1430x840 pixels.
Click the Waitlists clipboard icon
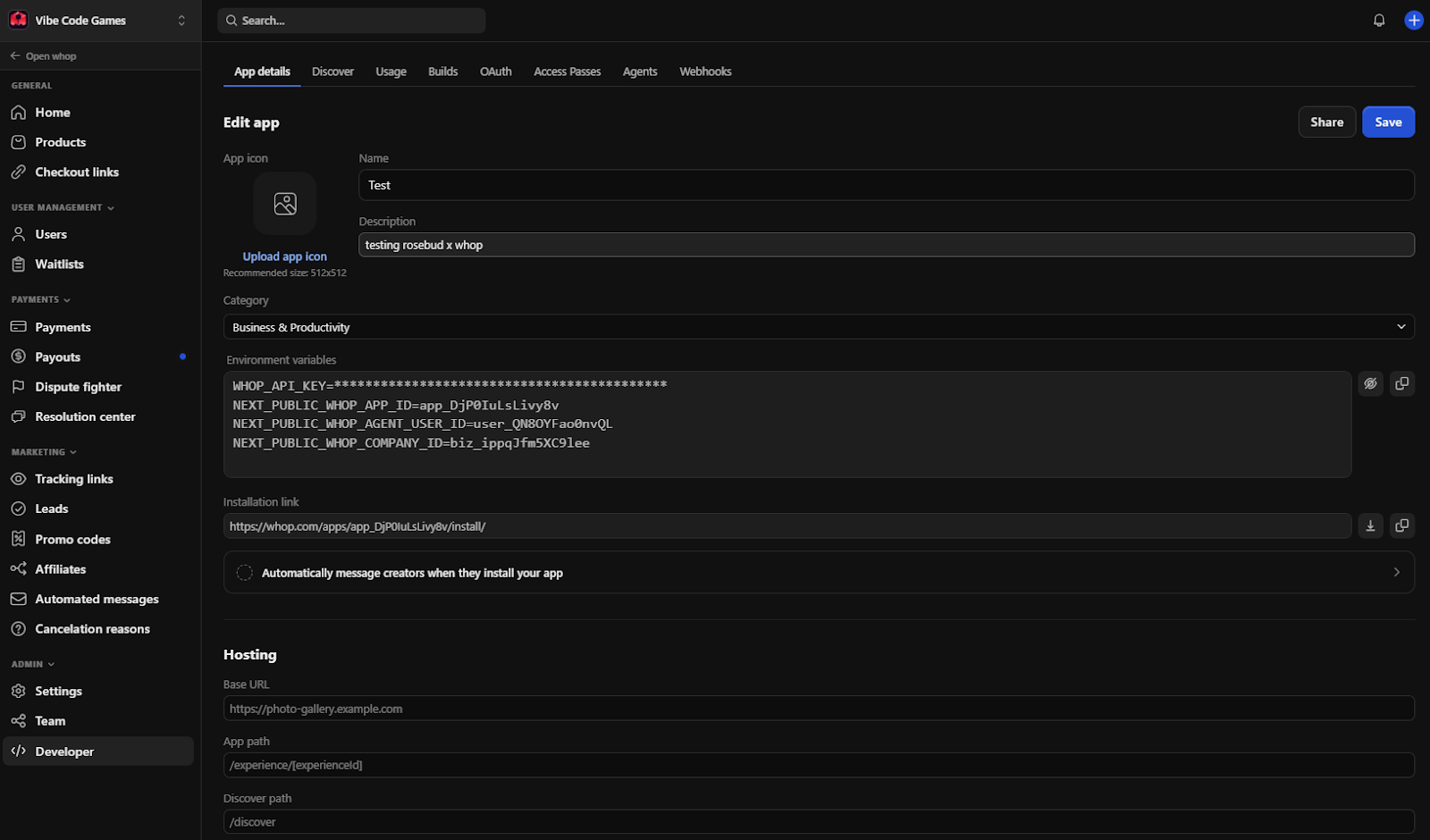click(x=18, y=264)
